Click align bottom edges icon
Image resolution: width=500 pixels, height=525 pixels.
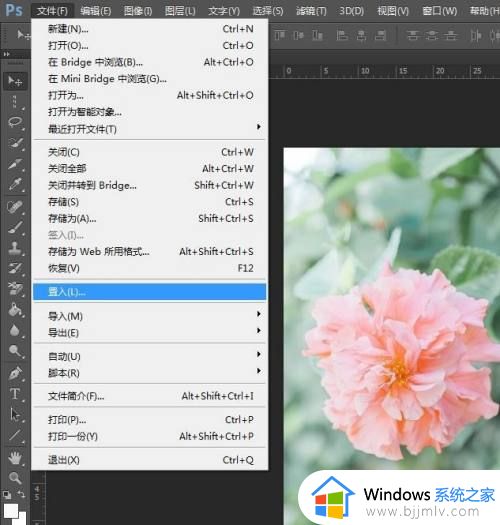point(317,35)
